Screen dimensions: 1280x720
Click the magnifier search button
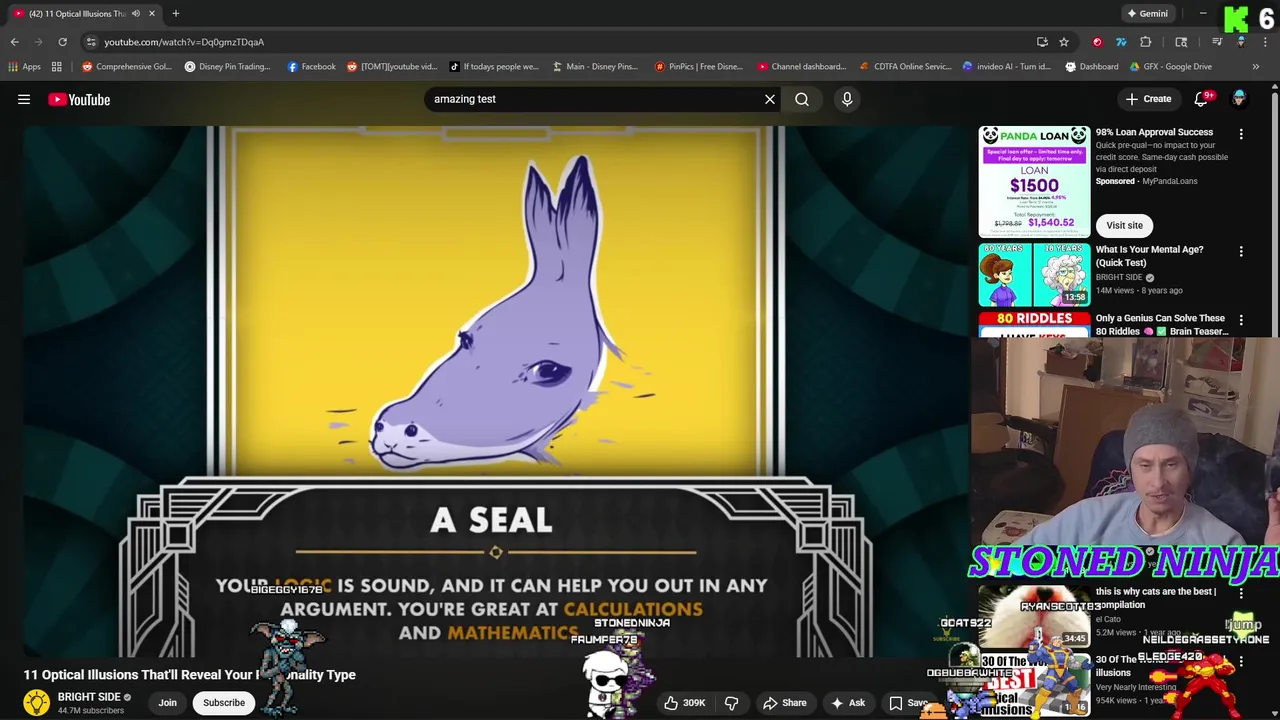pos(802,99)
